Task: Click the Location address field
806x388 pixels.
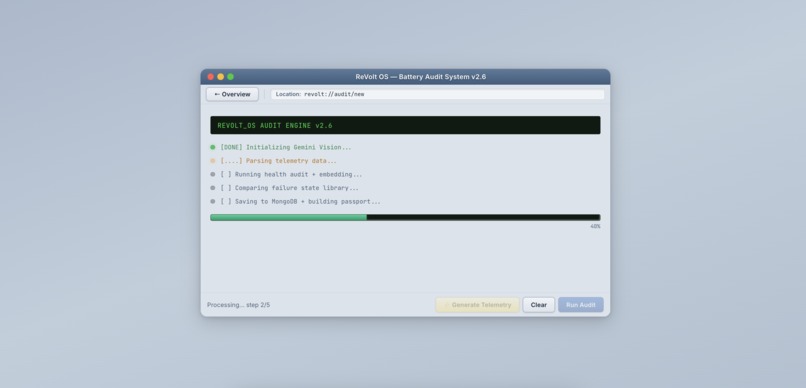Action: click(437, 95)
